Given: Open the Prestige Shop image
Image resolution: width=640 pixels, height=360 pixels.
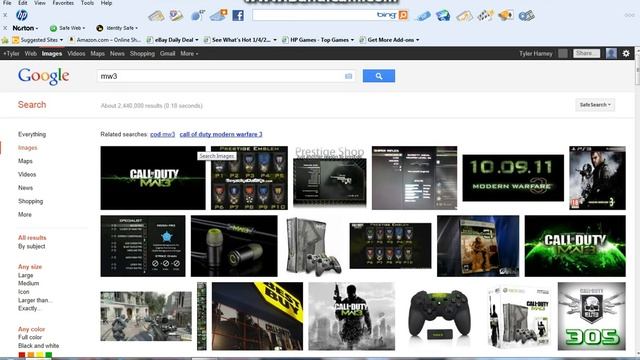Looking at the screenshot, I should click(330, 177).
